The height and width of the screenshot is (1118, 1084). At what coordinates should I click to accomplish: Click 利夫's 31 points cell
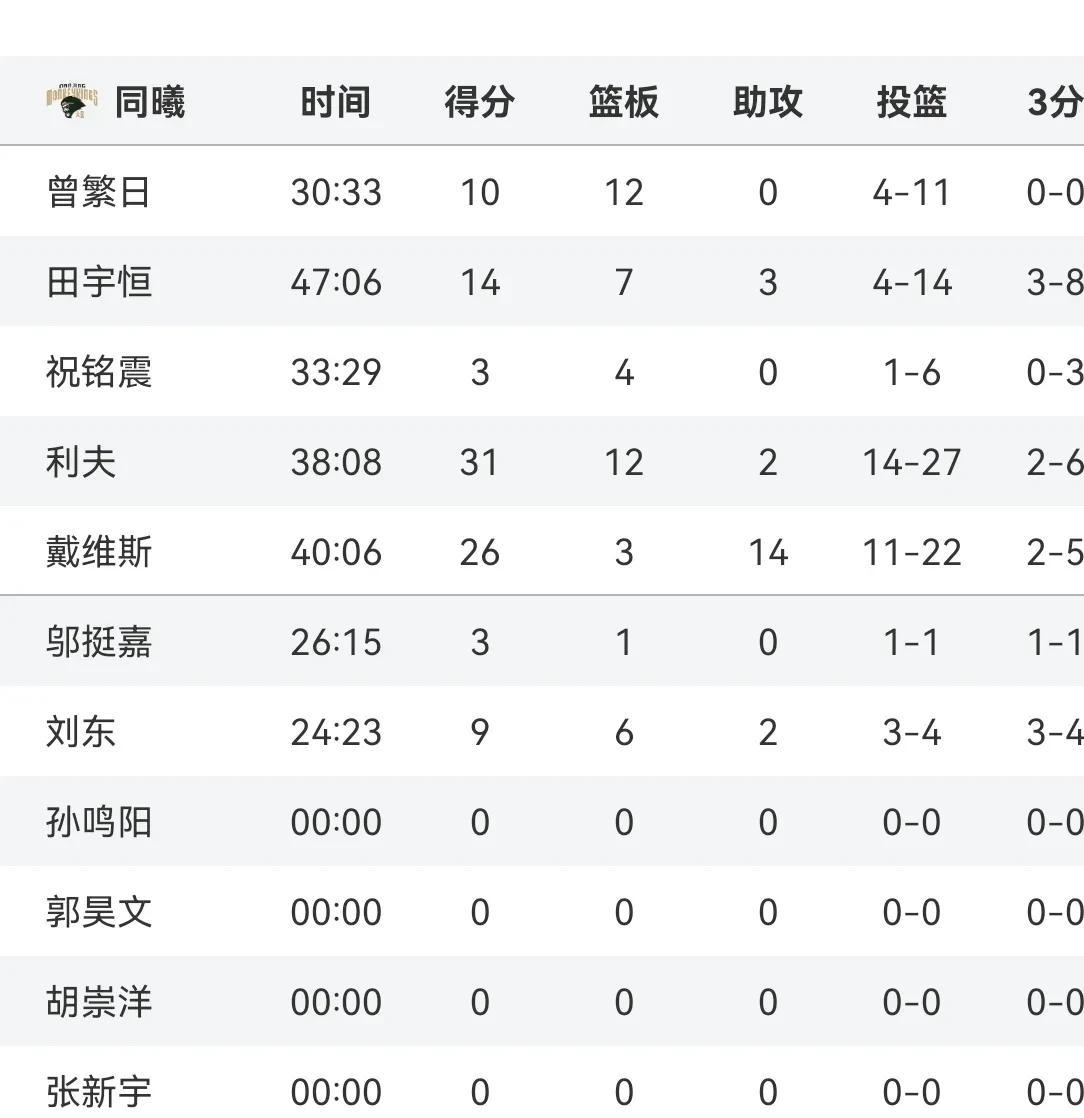479,462
